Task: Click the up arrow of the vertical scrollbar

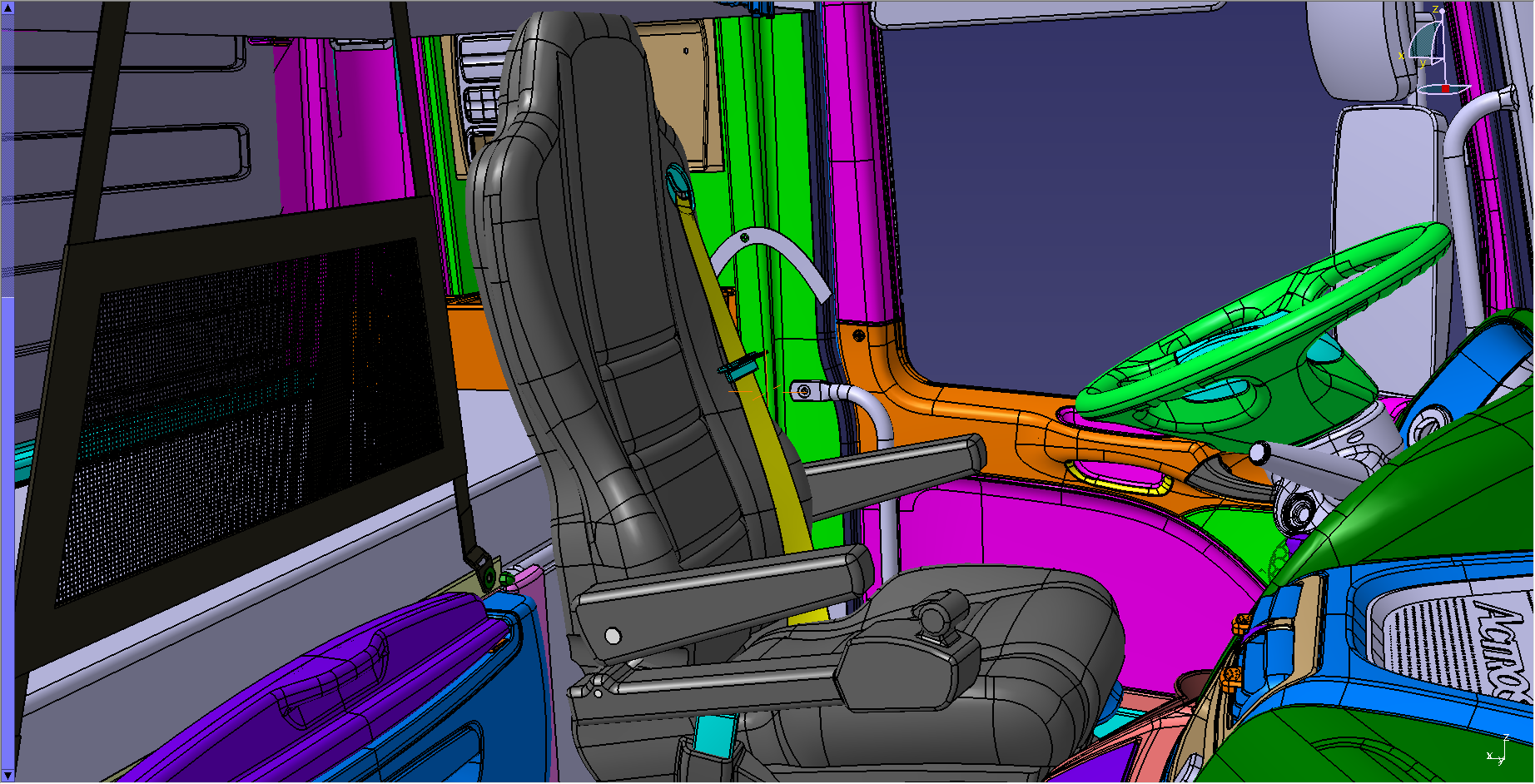Action: [7, 7]
